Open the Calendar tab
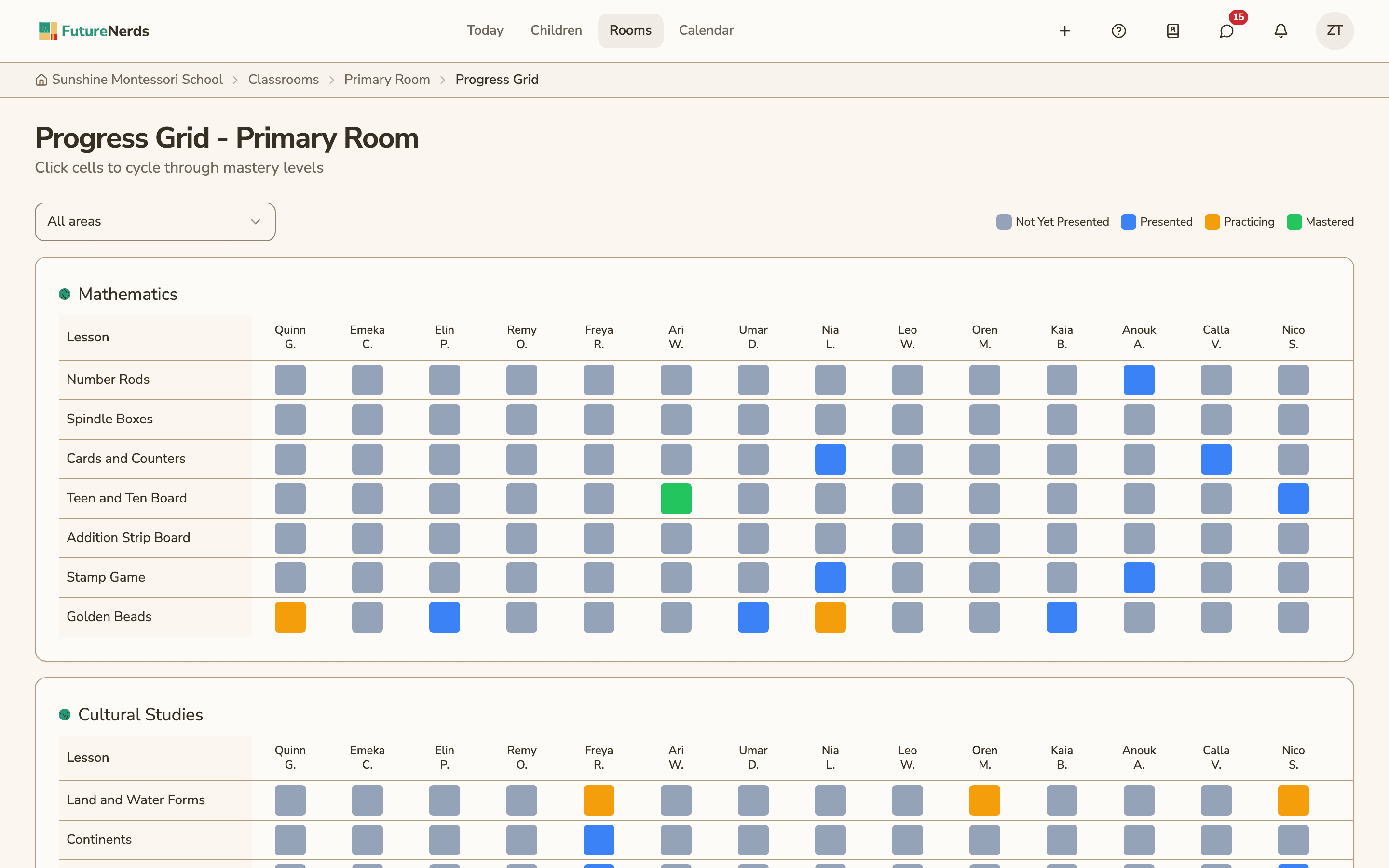Screen dimensions: 1389x868 click(x=706, y=30)
